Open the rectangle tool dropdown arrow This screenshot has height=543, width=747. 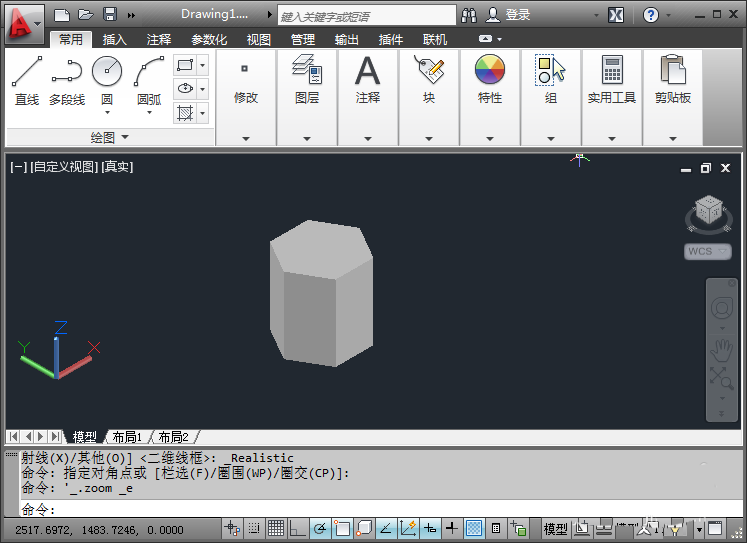[x=202, y=65]
